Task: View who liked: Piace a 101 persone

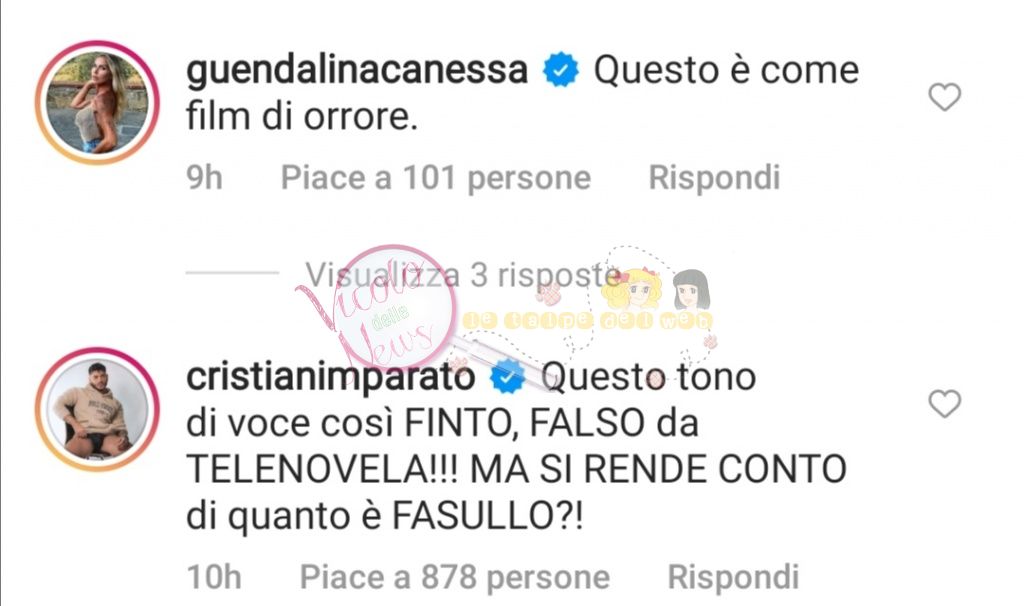Action: [436, 178]
